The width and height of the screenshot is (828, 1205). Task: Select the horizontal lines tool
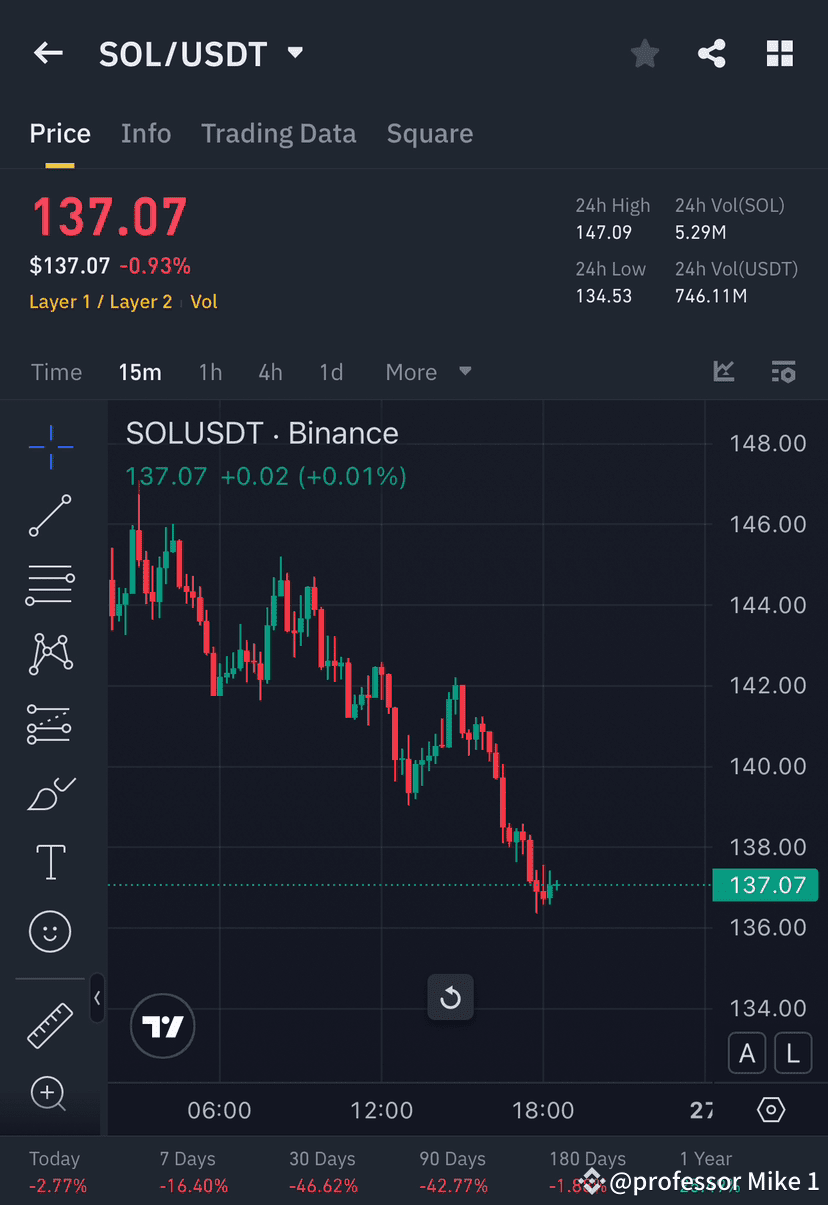click(x=49, y=584)
